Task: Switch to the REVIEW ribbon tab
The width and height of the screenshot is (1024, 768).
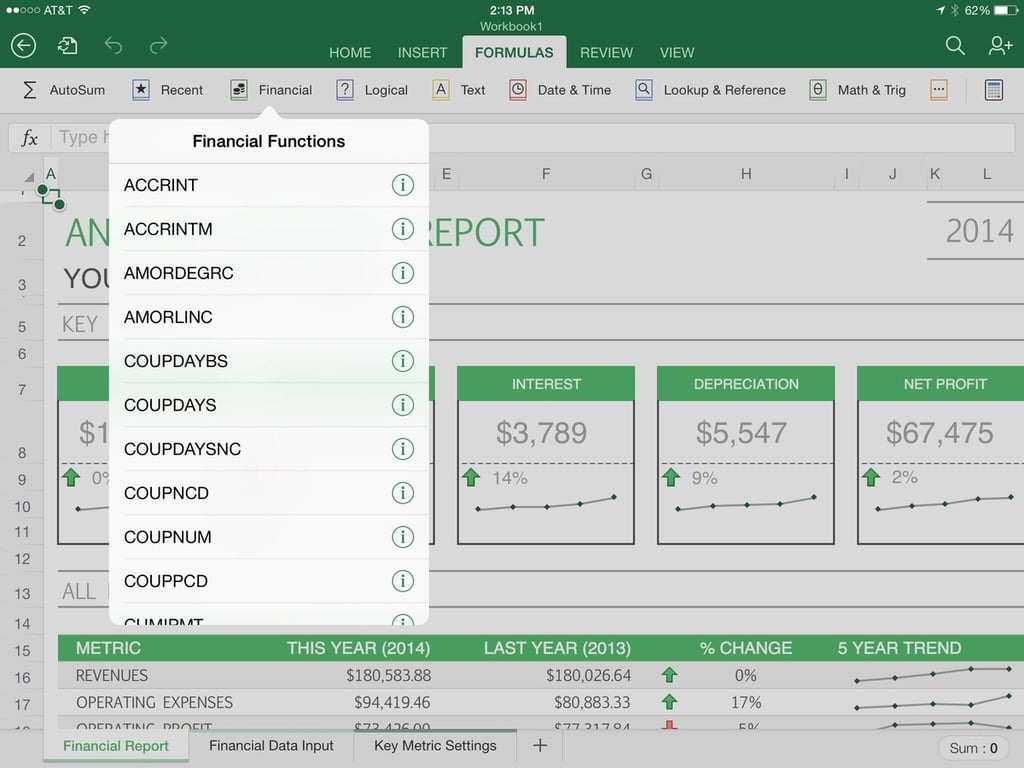Action: pos(606,53)
